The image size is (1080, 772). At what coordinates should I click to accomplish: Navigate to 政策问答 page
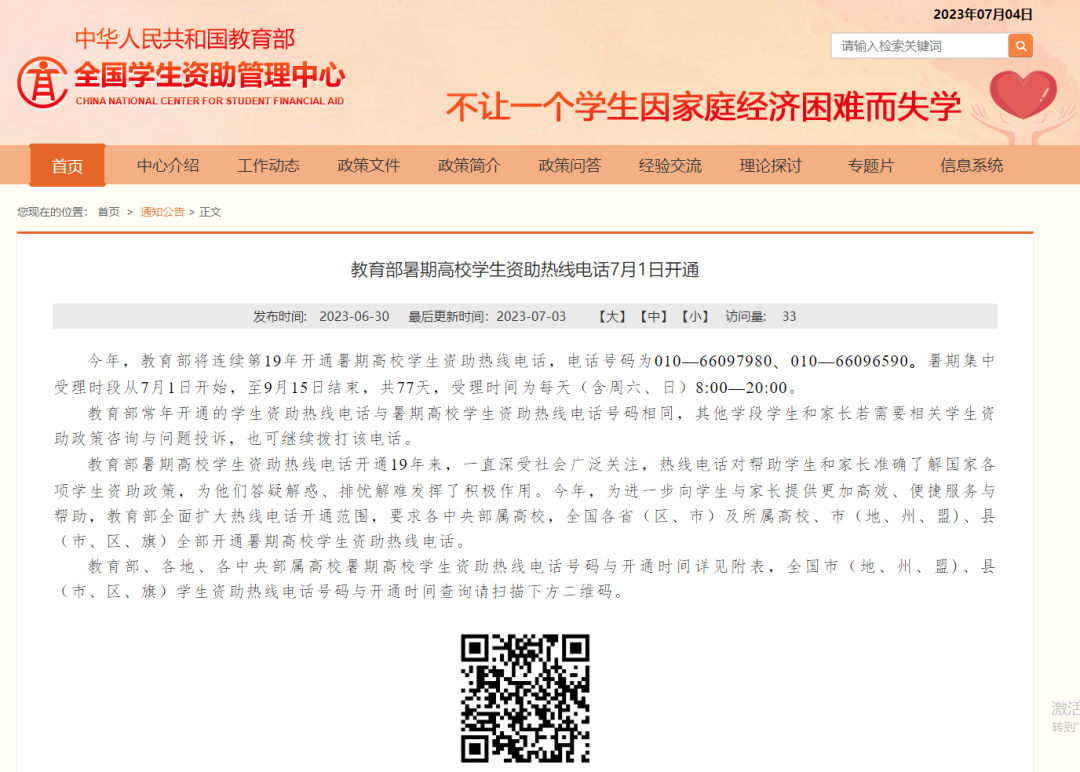(570, 166)
